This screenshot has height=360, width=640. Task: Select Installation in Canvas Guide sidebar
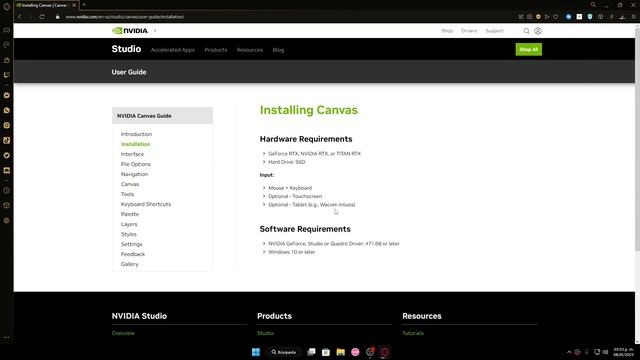click(x=136, y=144)
